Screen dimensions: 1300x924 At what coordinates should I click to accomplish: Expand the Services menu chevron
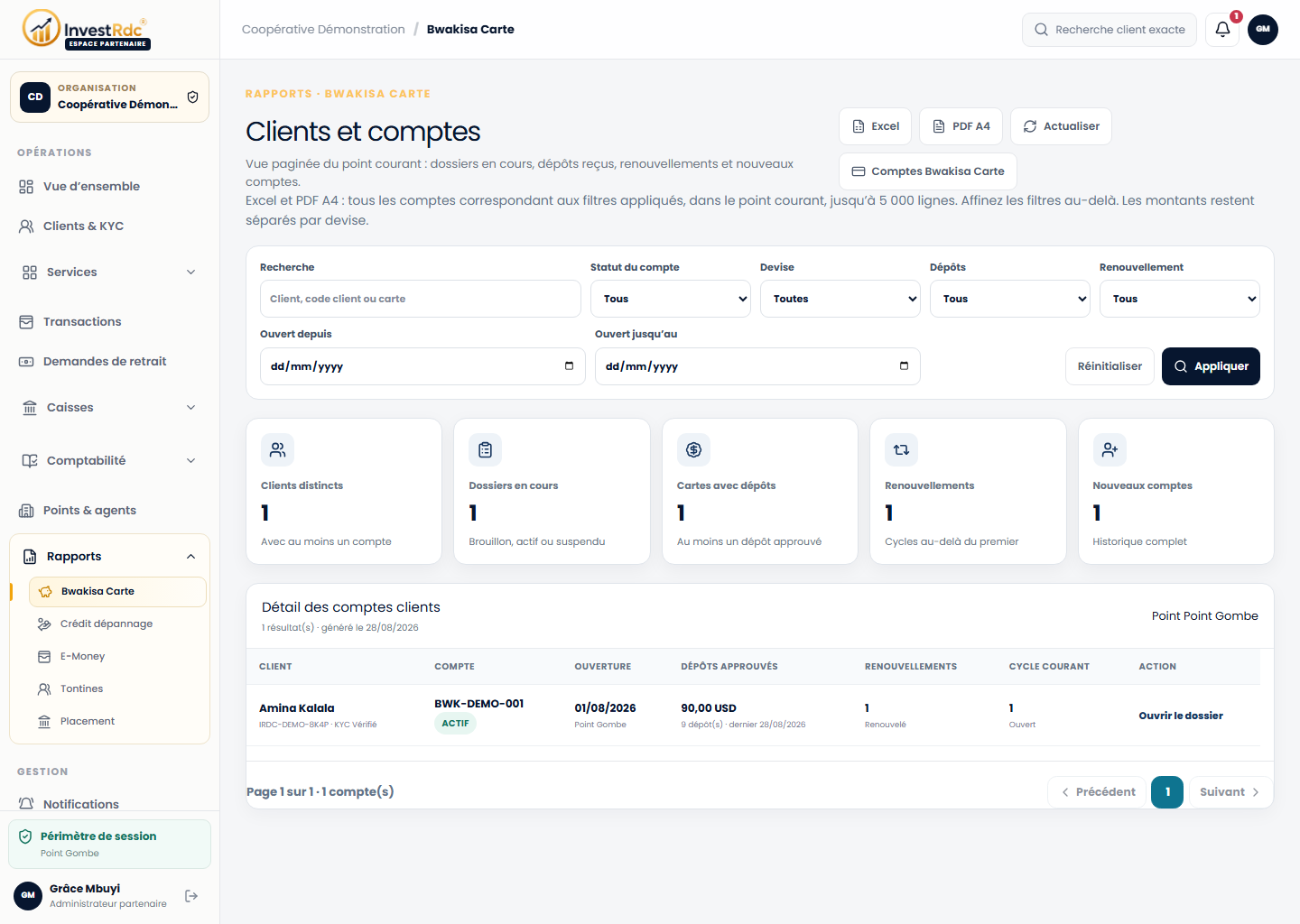[190, 272]
